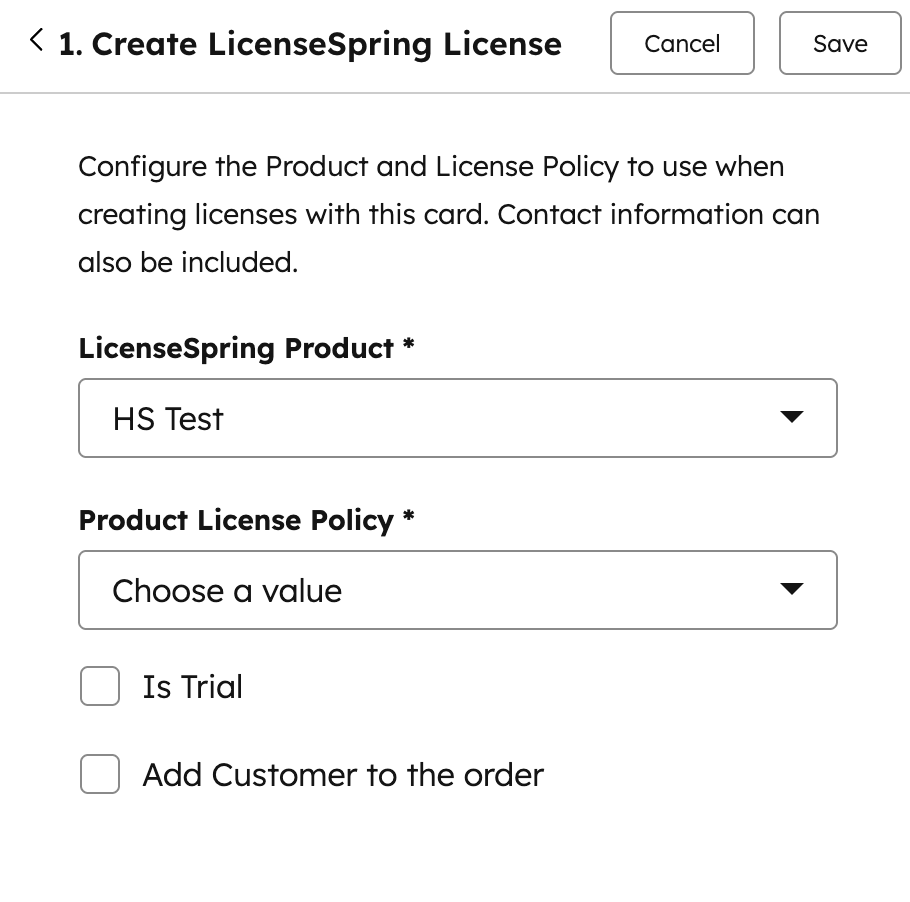The image size is (910, 902).
Task: Click the caret arrow beside Choose a value
Action: pos(791,589)
